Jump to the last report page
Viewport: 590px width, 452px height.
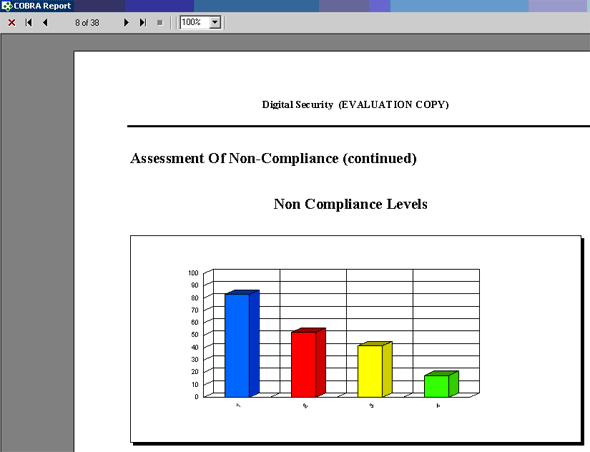[x=143, y=23]
